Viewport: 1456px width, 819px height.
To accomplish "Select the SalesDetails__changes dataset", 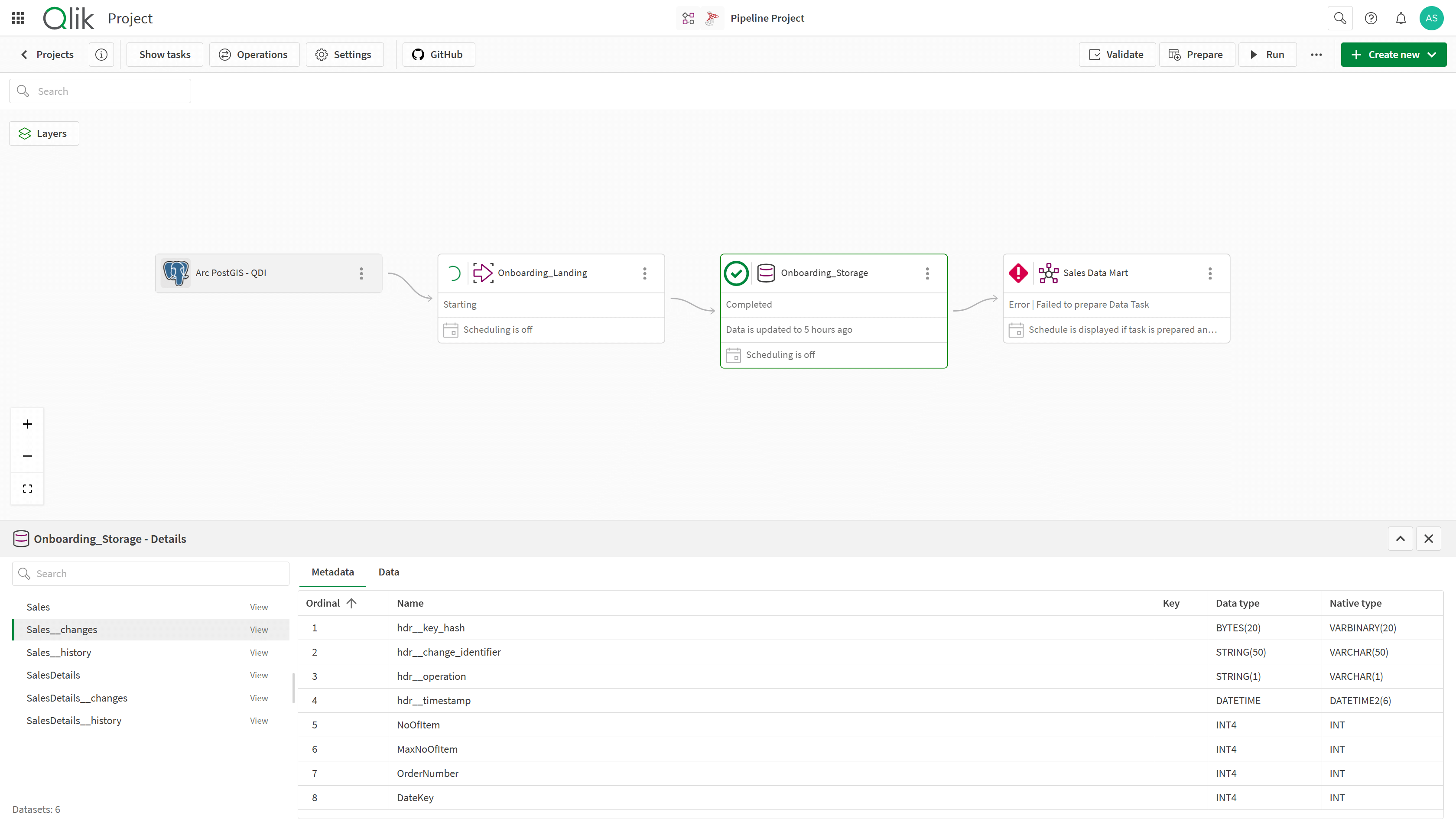I will click(150, 698).
